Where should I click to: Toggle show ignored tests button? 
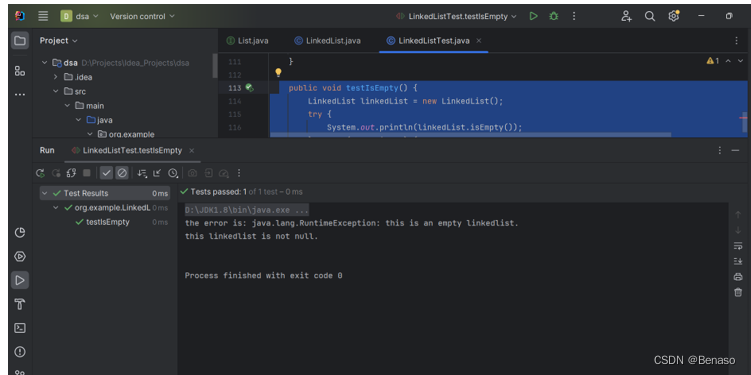pos(122,173)
